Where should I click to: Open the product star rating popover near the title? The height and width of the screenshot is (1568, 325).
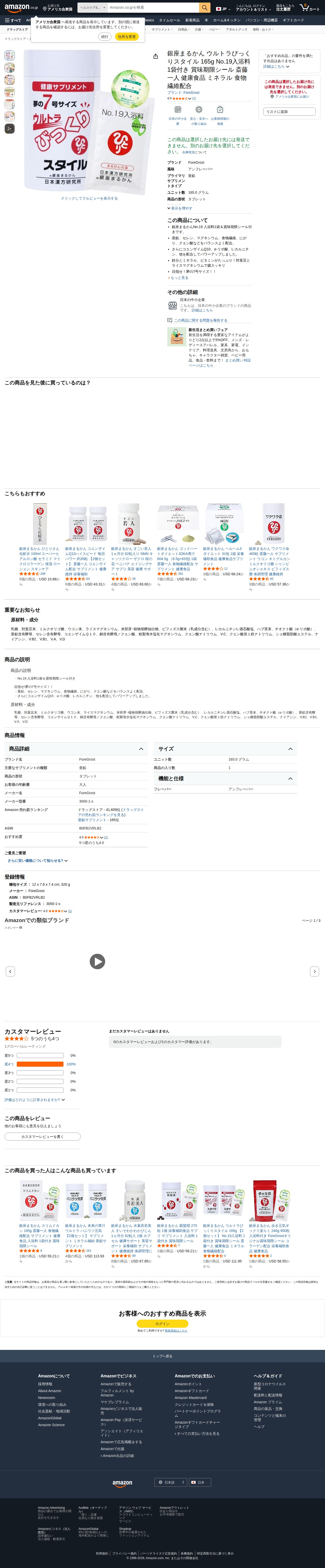click(x=181, y=98)
